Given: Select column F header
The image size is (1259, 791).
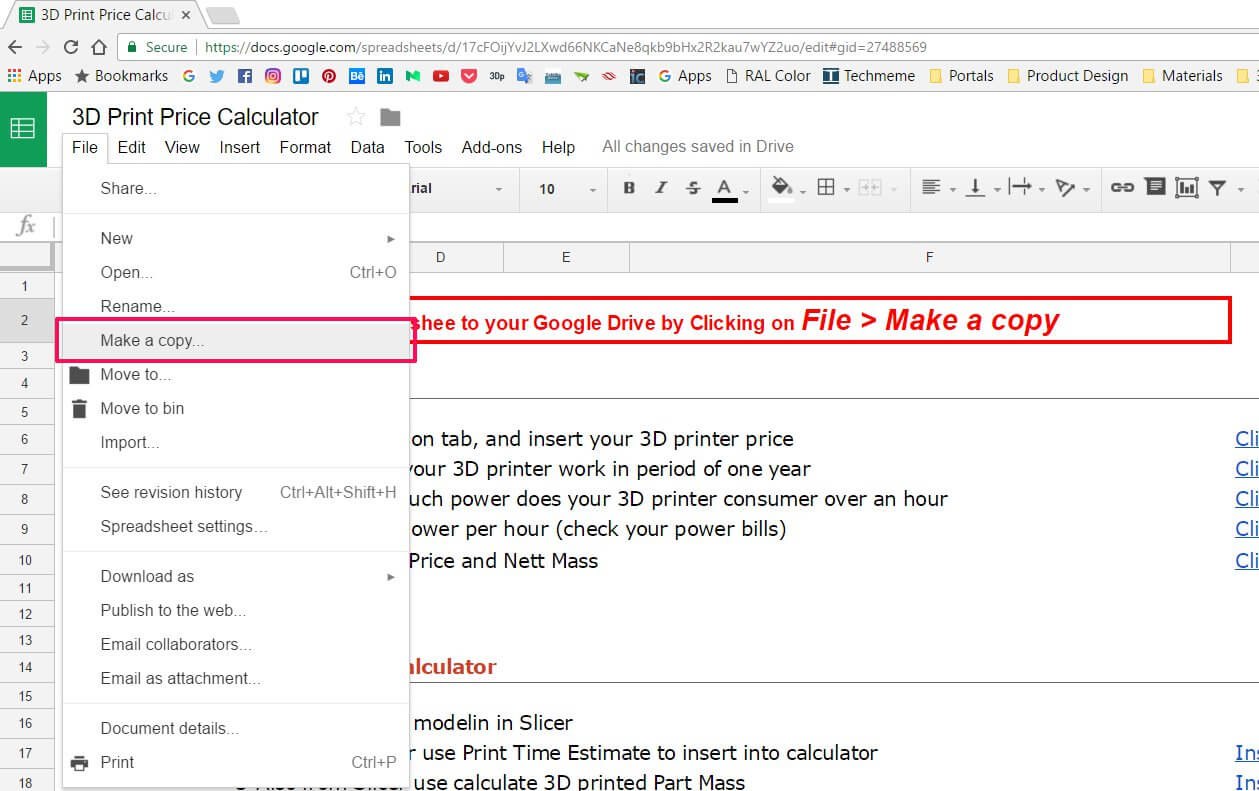Looking at the screenshot, I should (x=929, y=258).
